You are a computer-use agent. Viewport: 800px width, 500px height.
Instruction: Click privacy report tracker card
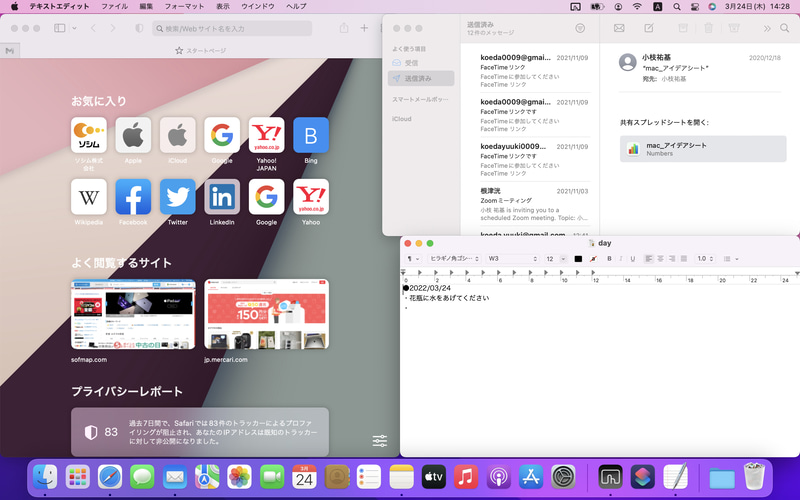click(x=200, y=432)
